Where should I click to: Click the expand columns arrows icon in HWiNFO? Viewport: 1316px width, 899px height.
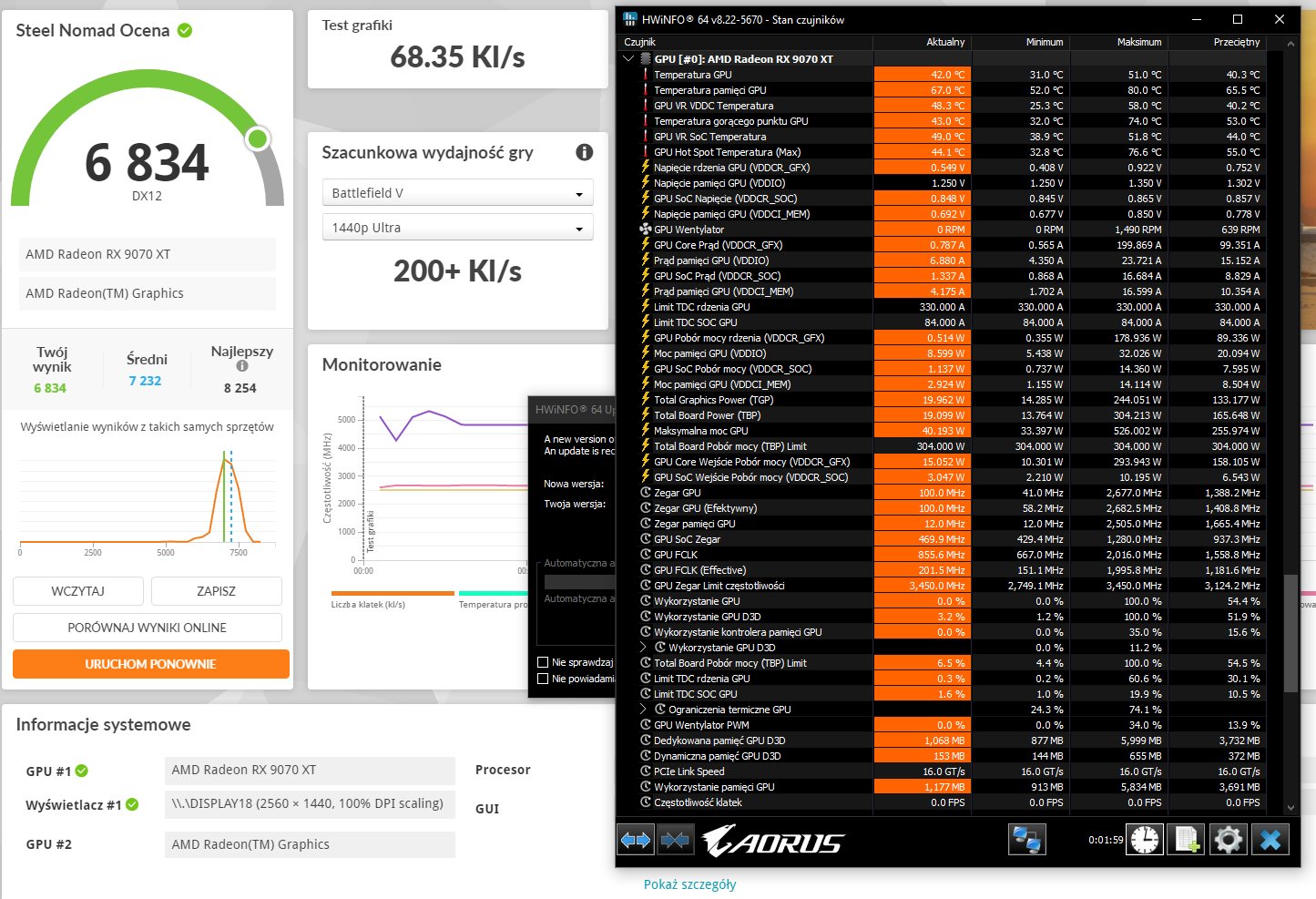pos(636,840)
